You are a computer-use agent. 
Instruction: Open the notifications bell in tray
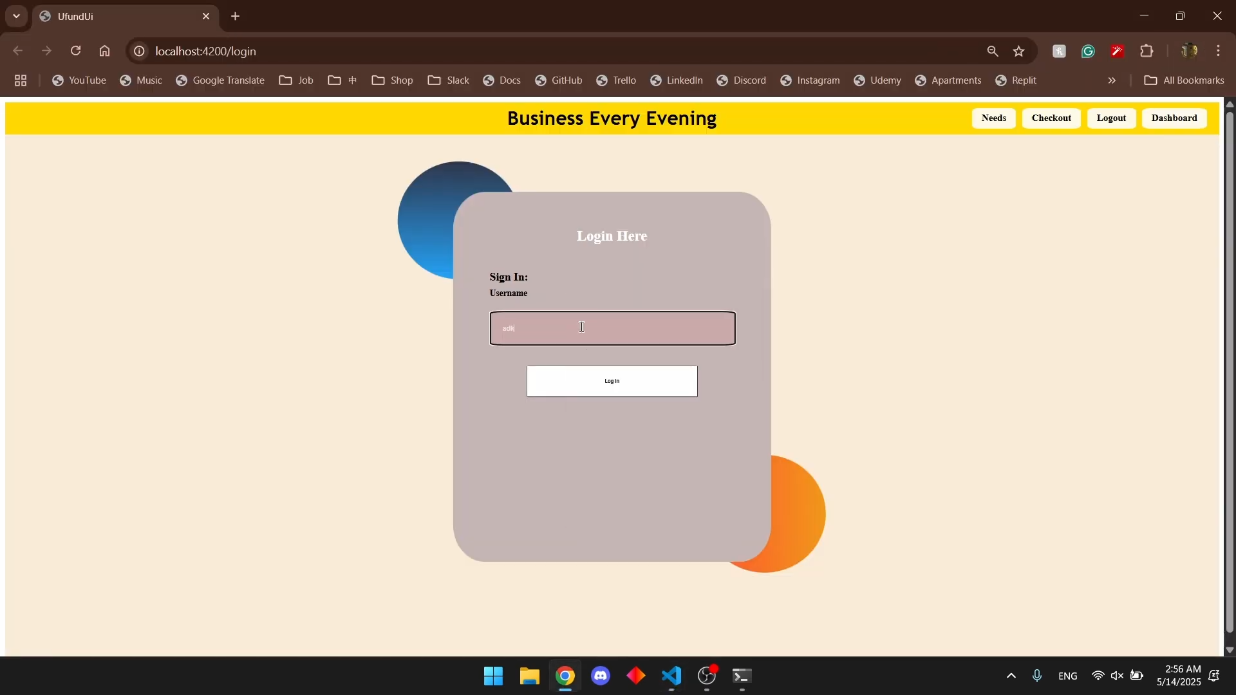tap(1215, 676)
